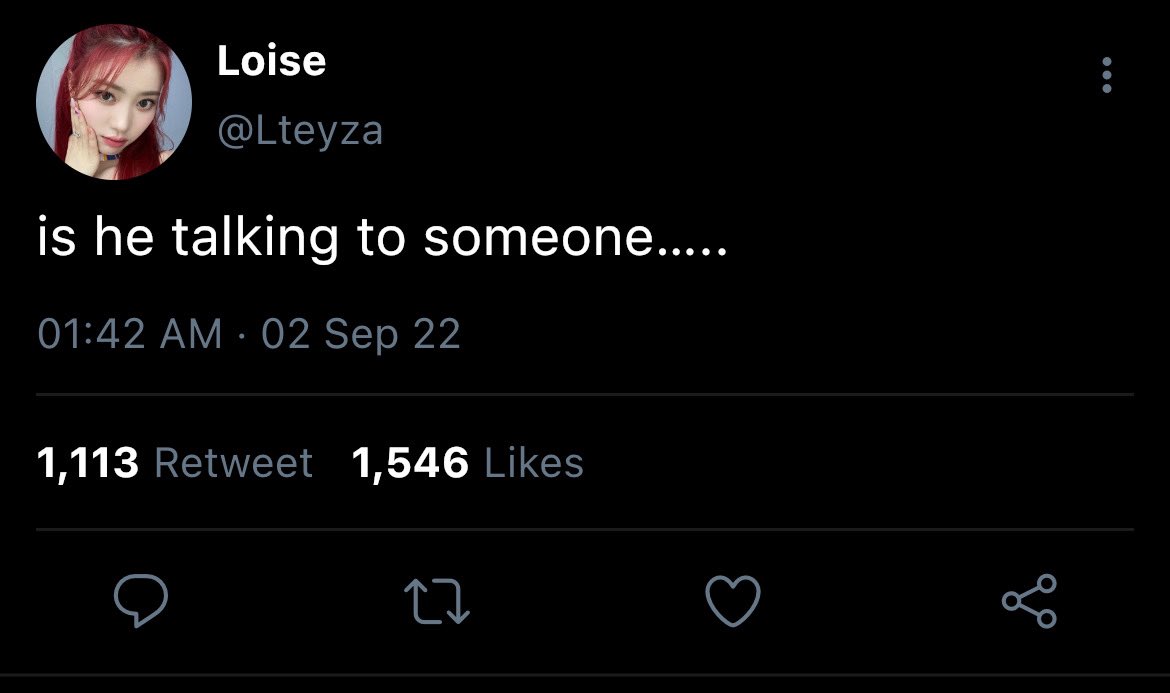Like the tweet with the heart icon

733,601
